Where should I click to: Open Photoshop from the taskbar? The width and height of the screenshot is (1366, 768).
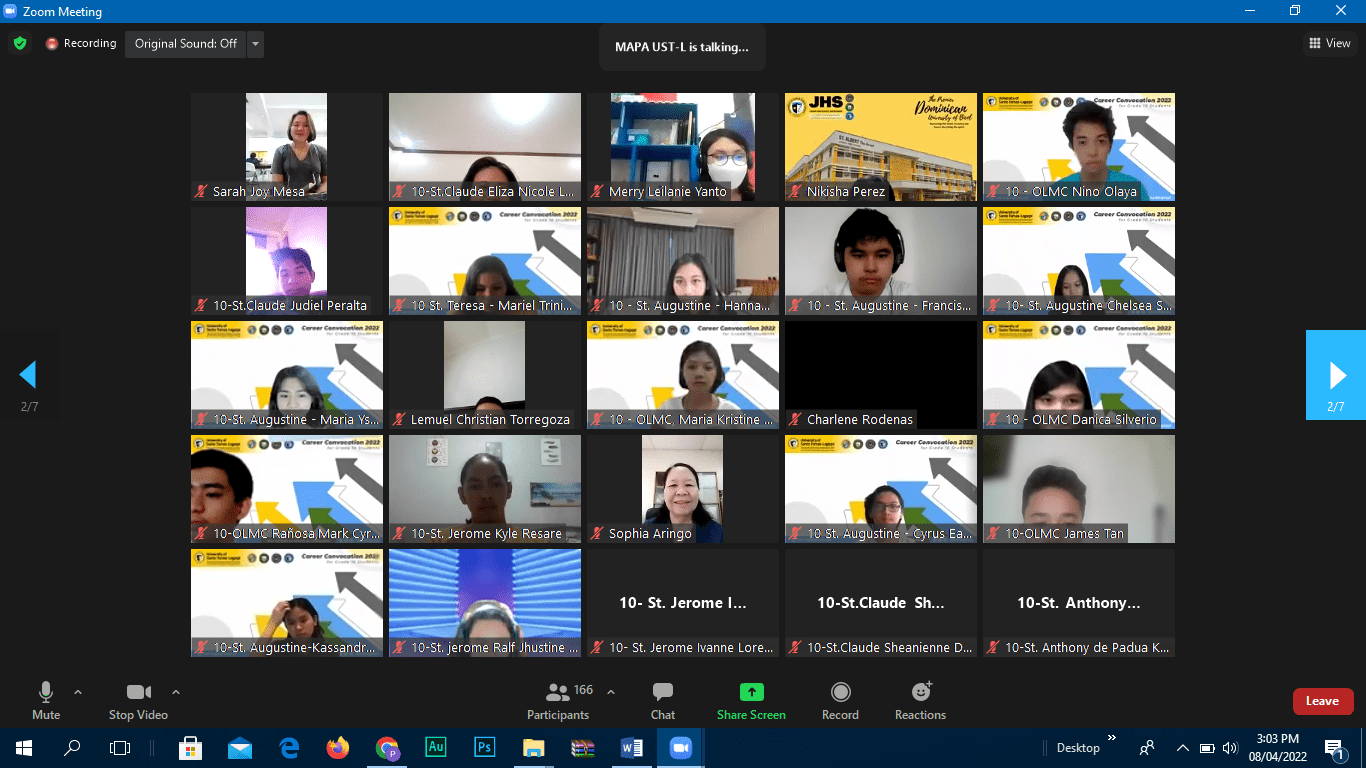[x=485, y=747]
